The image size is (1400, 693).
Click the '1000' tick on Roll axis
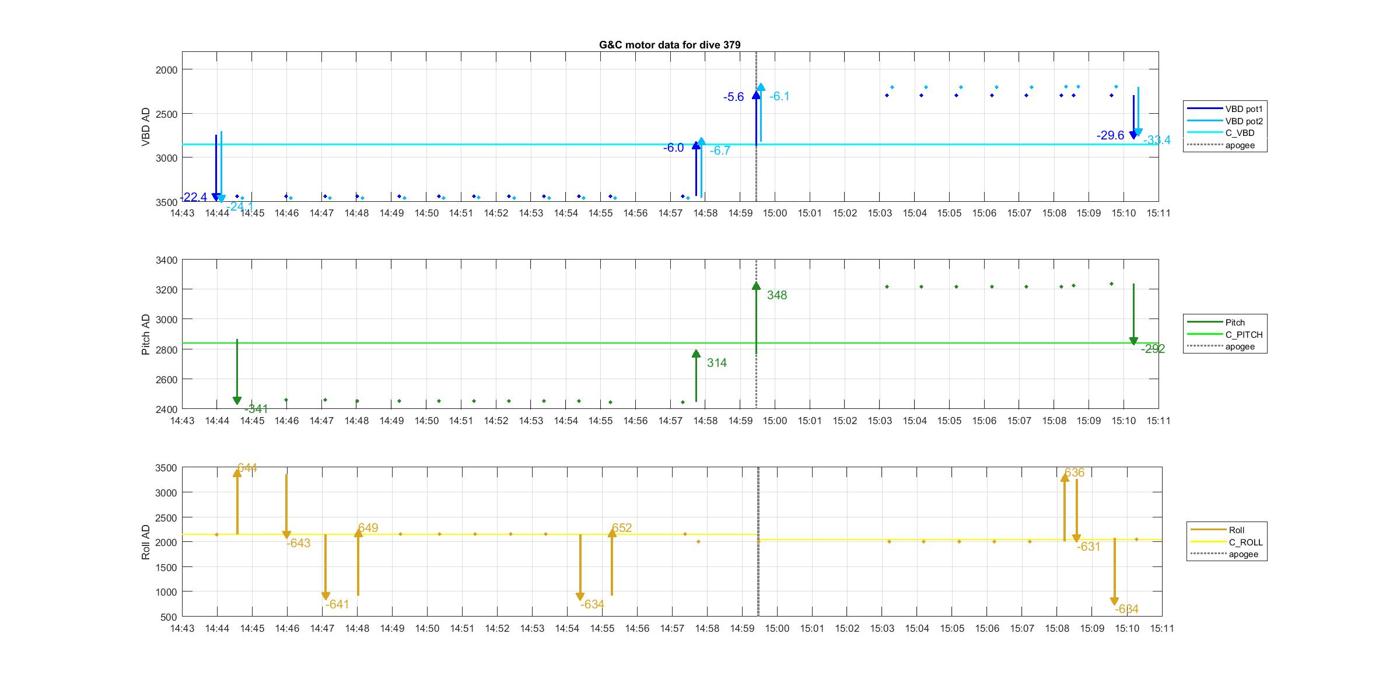pyautogui.click(x=165, y=592)
